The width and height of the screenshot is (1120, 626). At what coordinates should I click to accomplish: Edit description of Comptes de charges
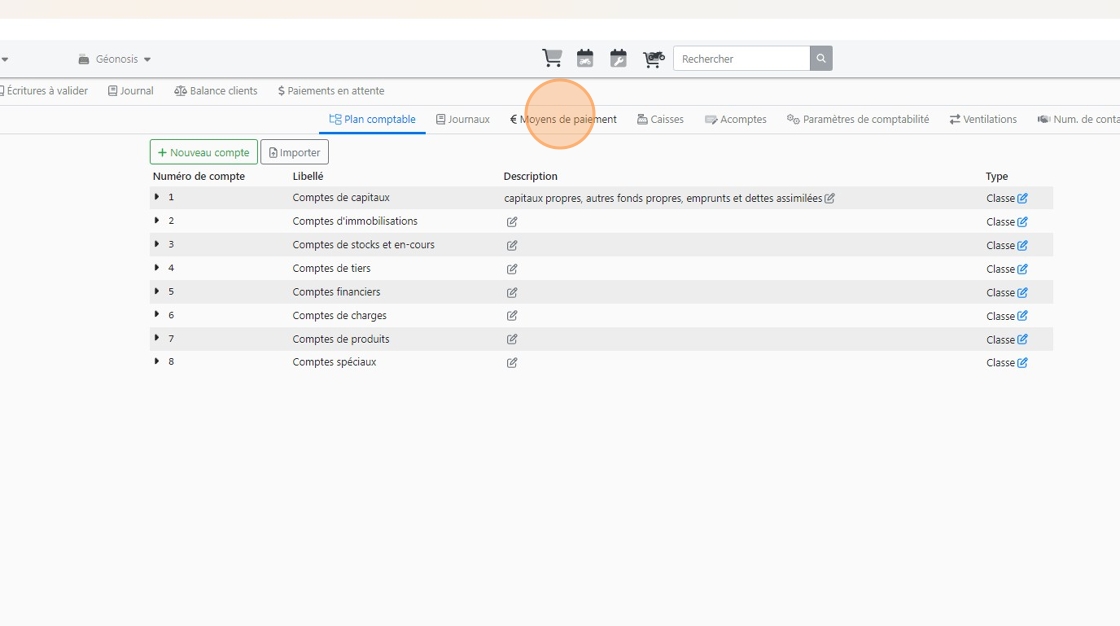[512, 315]
